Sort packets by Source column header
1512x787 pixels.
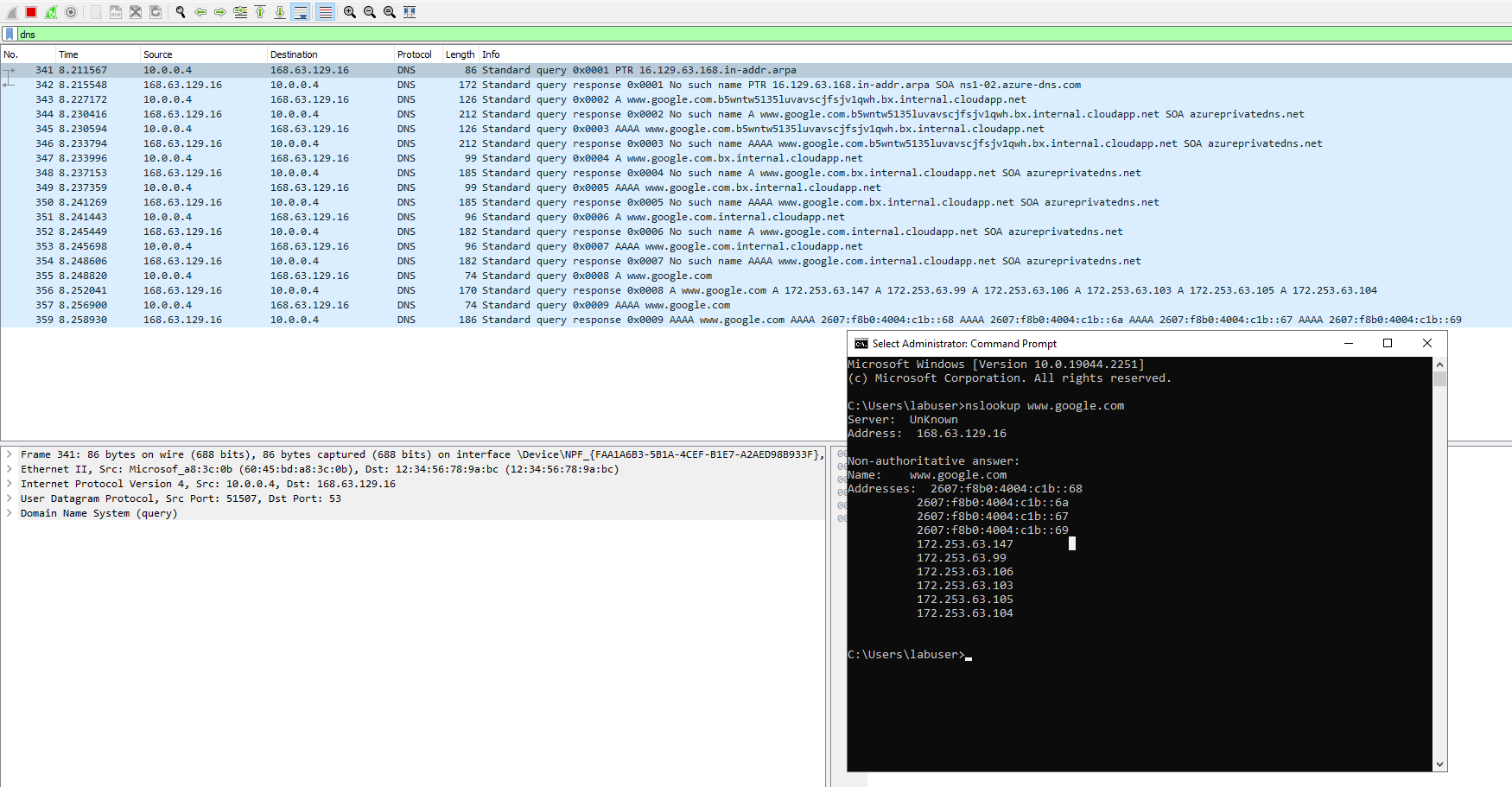point(204,54)
